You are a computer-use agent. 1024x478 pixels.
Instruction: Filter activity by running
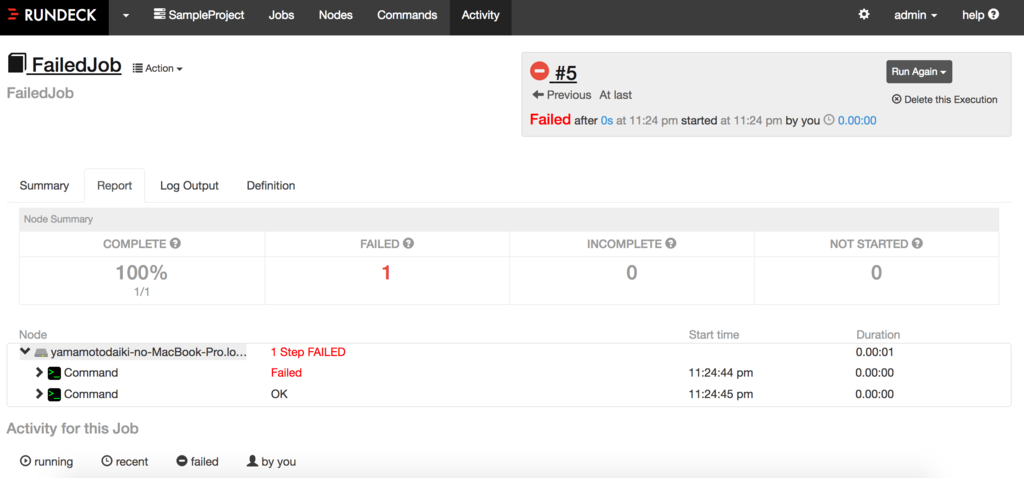point(47,461)
